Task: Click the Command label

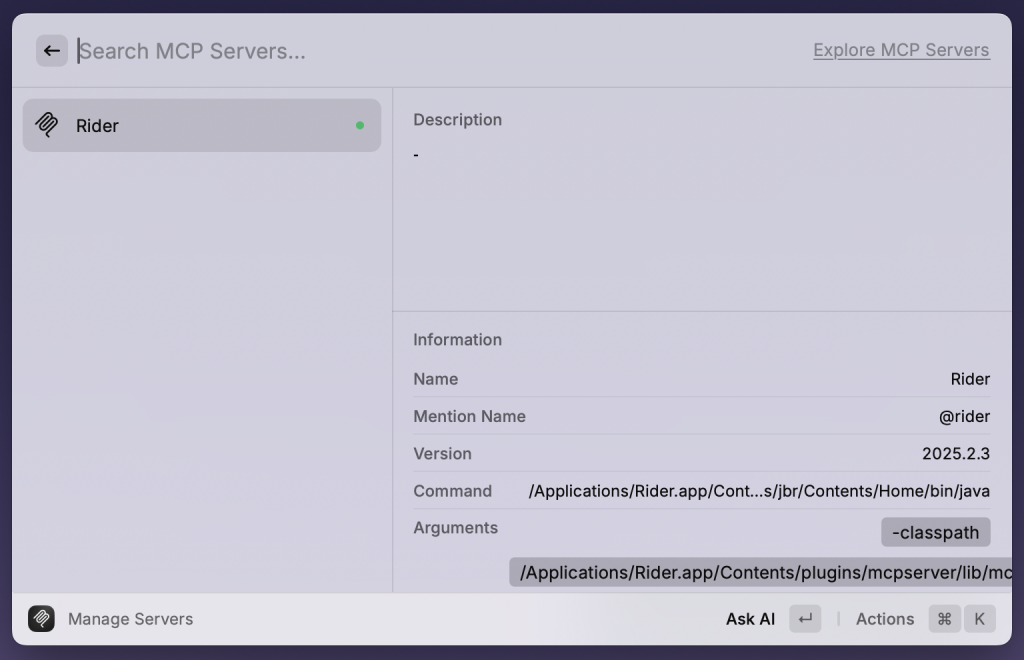Action: (x=452, y=491)
